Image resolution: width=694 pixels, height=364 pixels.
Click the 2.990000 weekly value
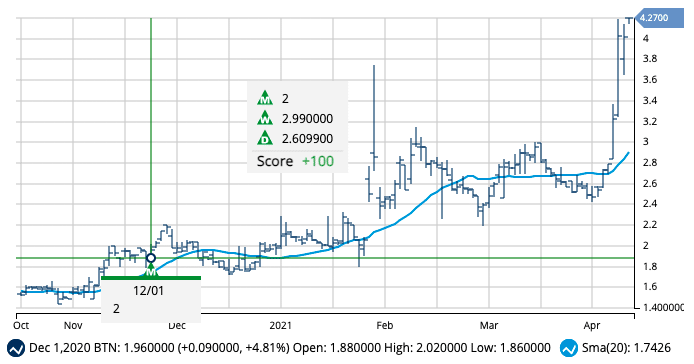307,119
